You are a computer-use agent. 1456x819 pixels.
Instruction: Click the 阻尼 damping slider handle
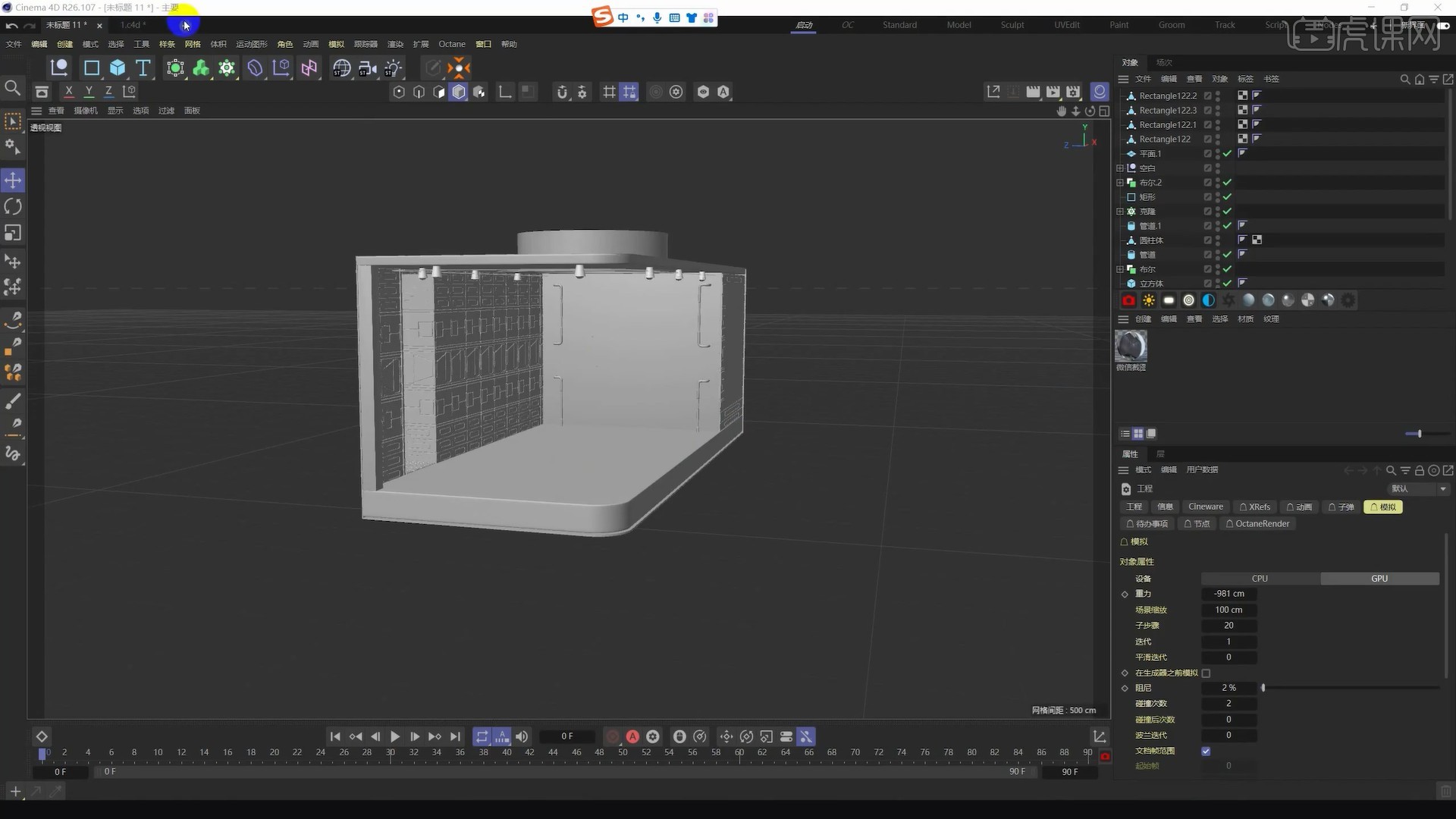click(x=1263, y=688)
